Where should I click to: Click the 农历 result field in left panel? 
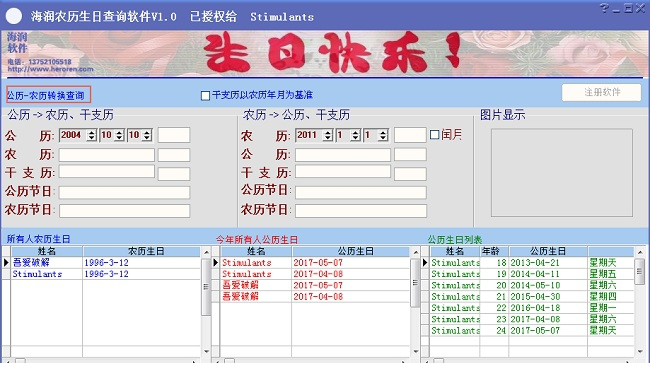click(107, 155)
